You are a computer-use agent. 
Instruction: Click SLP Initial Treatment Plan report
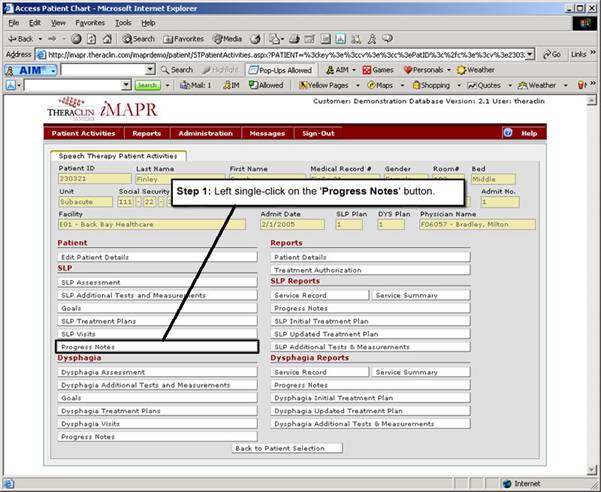[370, 321]
